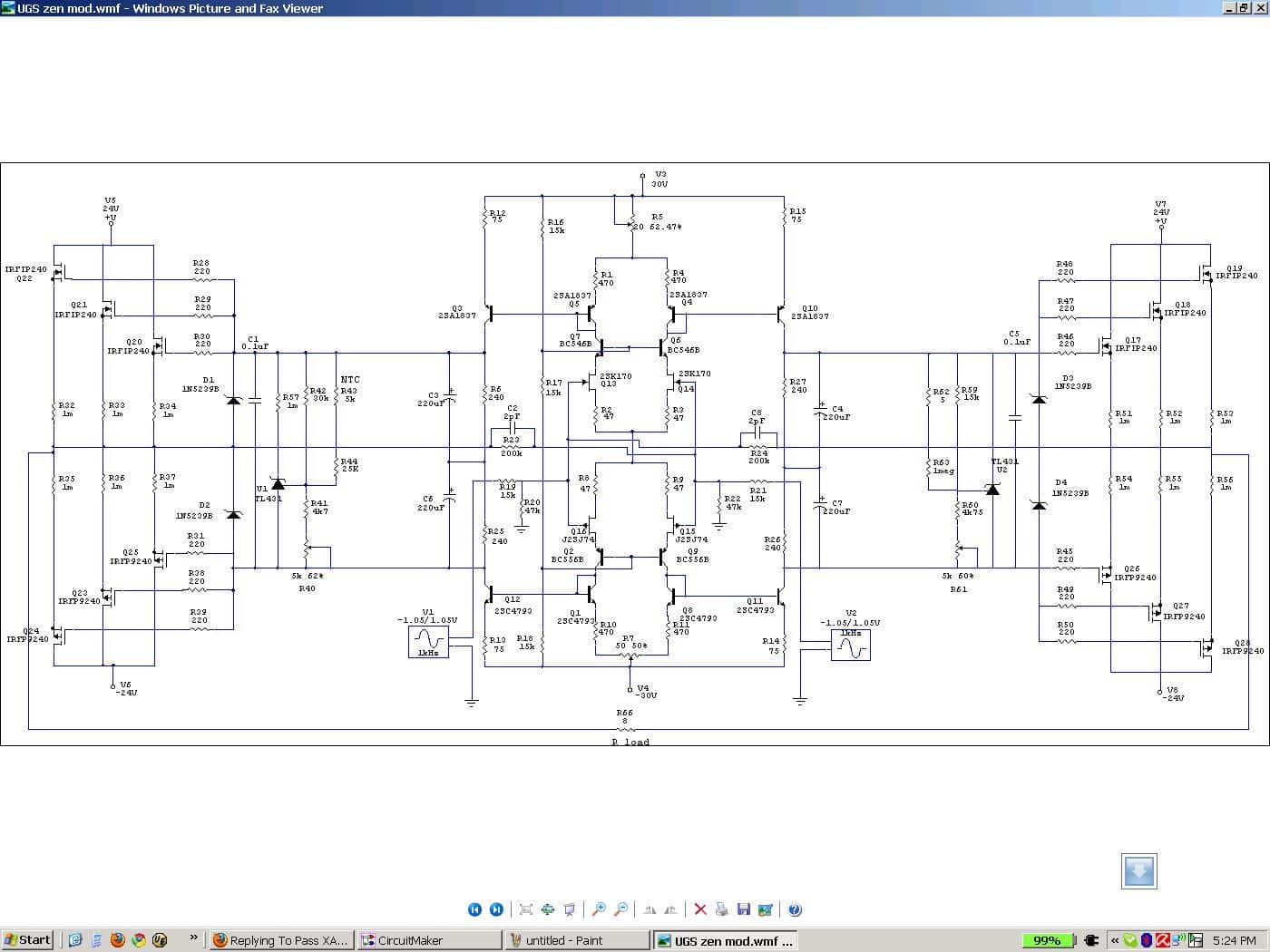Expand hidden system tray icons

coord(1114,940)
